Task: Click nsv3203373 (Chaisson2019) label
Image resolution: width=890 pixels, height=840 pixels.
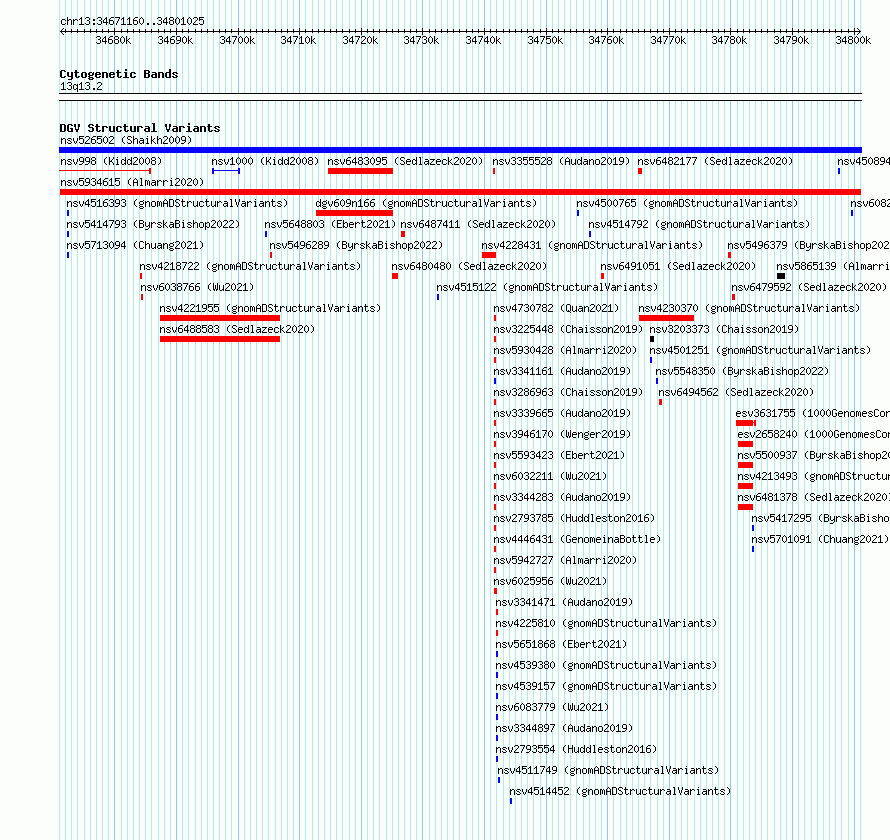Action: pos(724,329)
